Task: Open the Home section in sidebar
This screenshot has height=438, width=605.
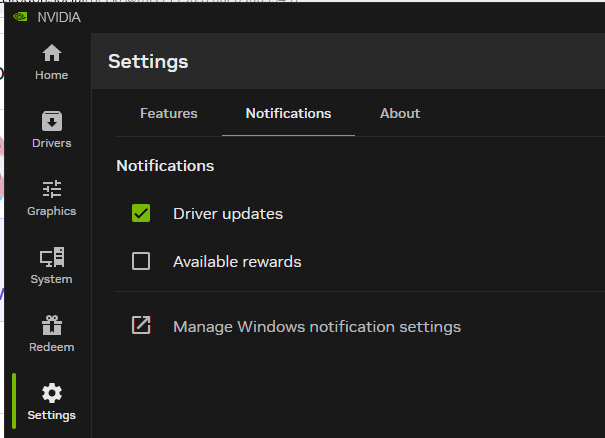Action: pyautogui.click(x=51, y=62)
